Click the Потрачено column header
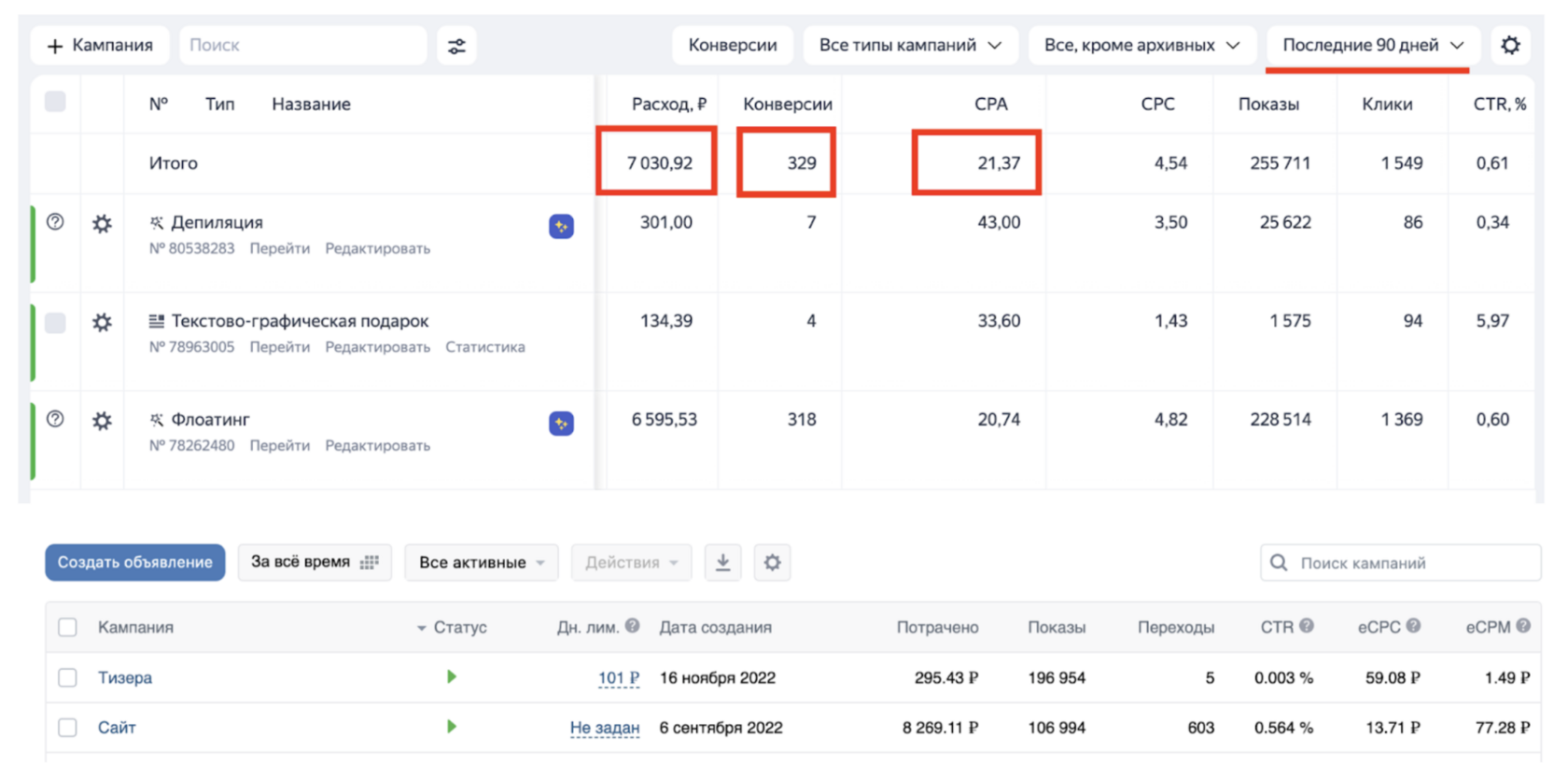 [938, 627]
